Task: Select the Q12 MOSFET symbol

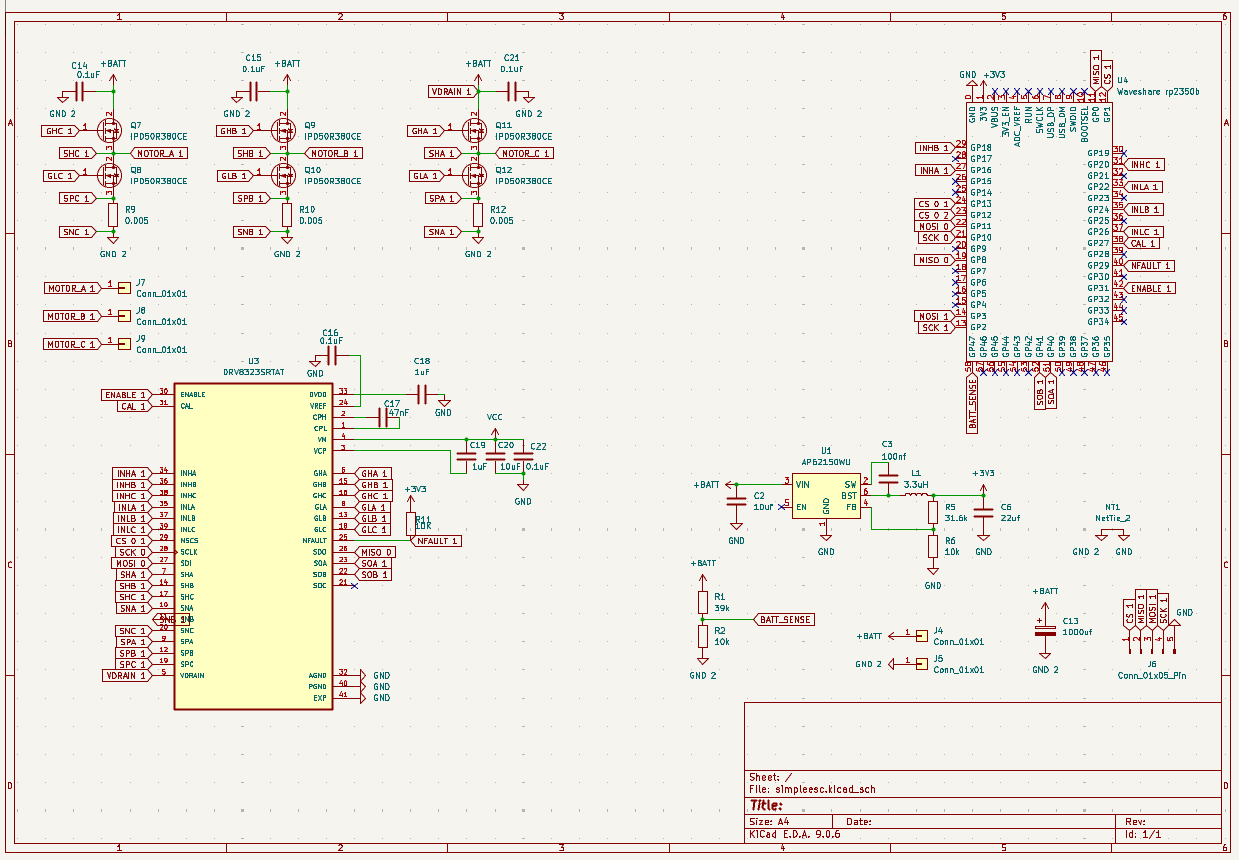Action: tap(474, 175)
